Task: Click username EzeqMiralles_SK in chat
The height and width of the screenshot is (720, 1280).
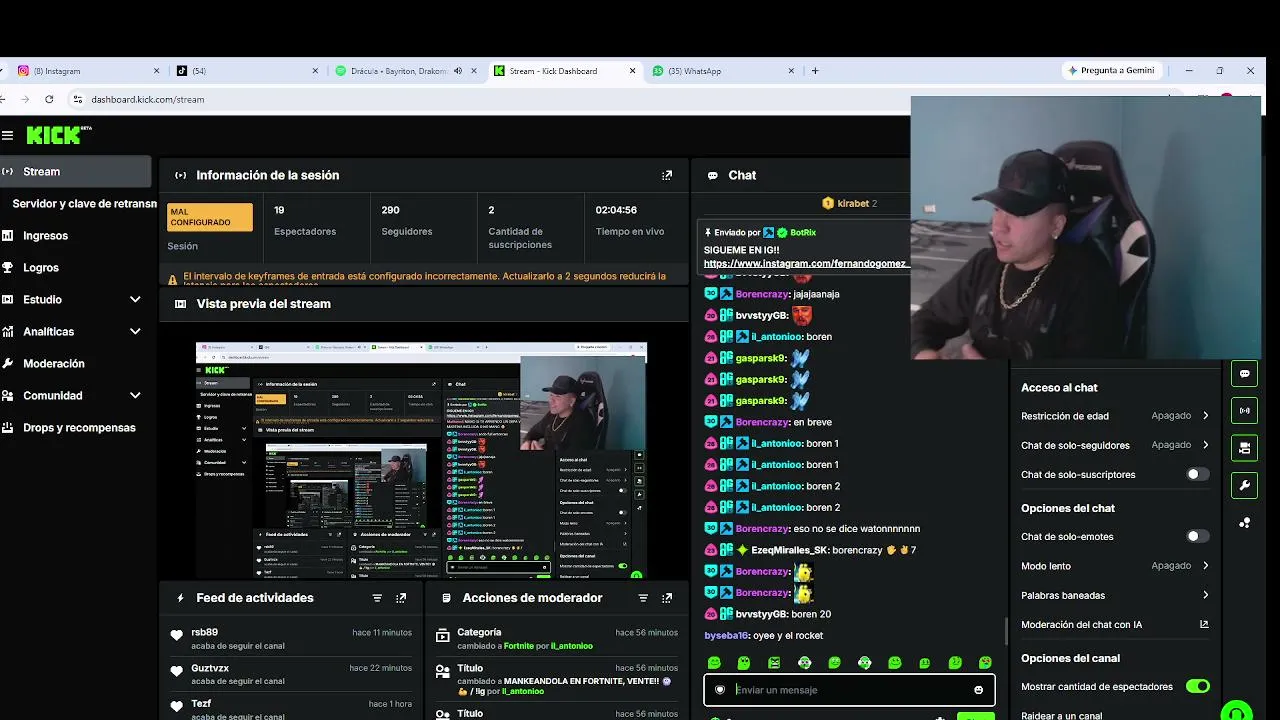Action: pyautogui.click(x=789, y=550)
